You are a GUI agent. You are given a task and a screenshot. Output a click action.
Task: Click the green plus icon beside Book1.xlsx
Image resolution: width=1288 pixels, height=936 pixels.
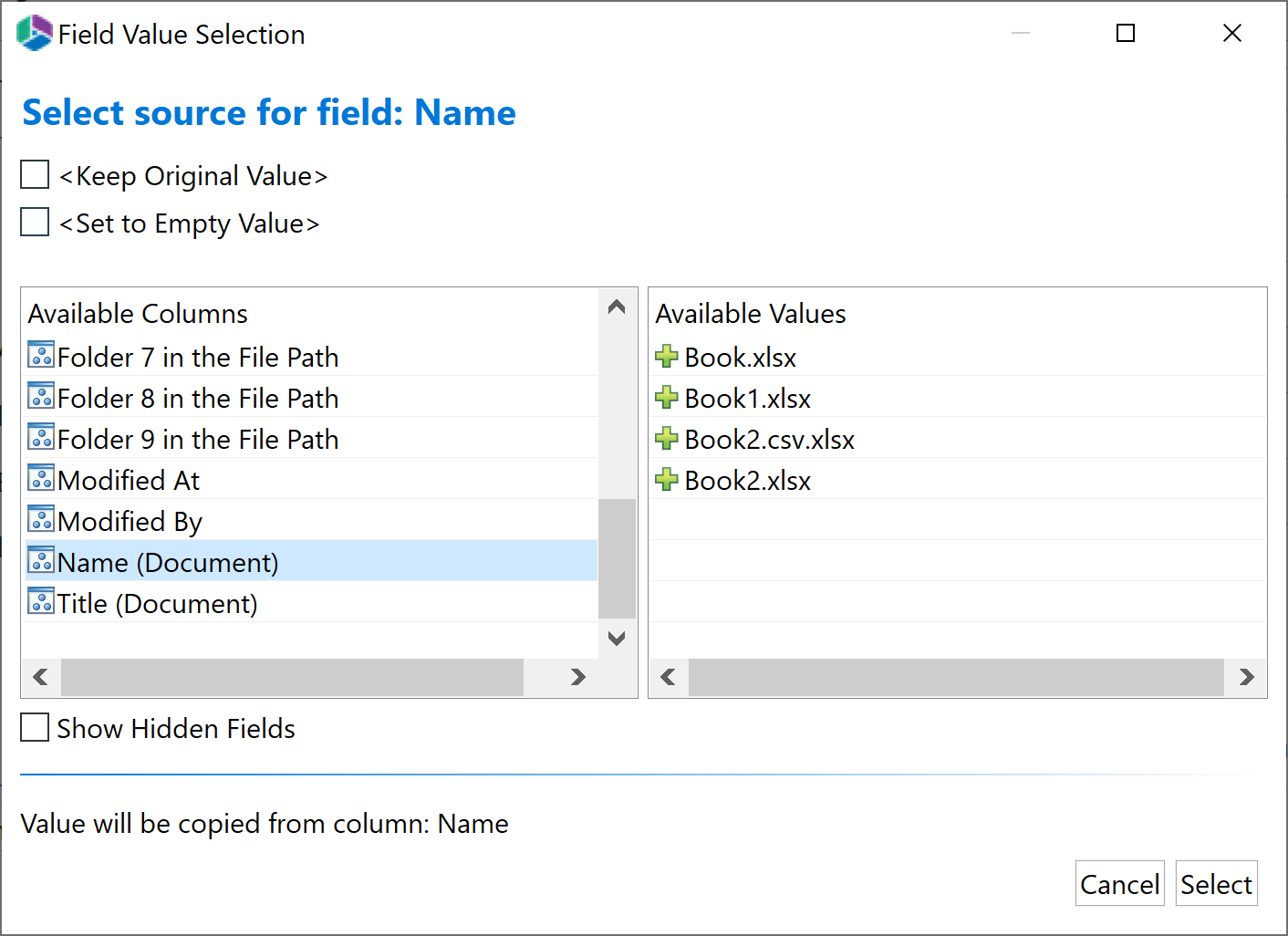point(665,397)
